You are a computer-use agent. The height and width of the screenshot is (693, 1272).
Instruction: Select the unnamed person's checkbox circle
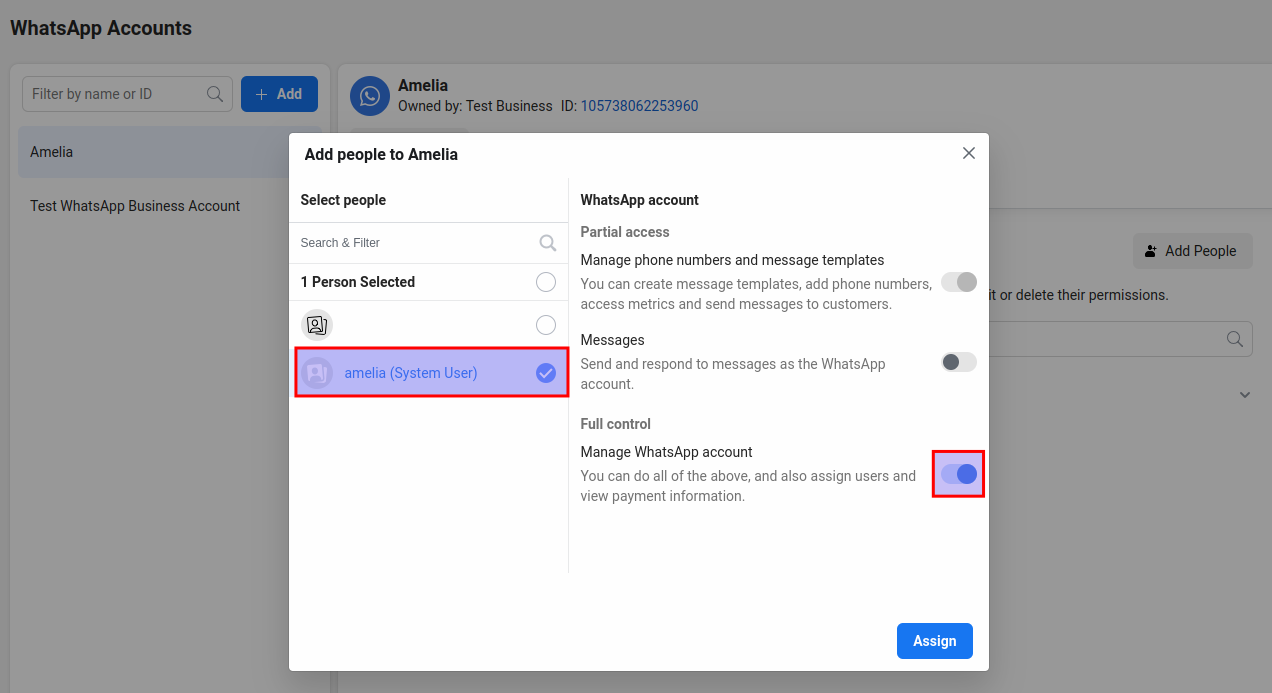pyautogui.click(x=546, y=325)
